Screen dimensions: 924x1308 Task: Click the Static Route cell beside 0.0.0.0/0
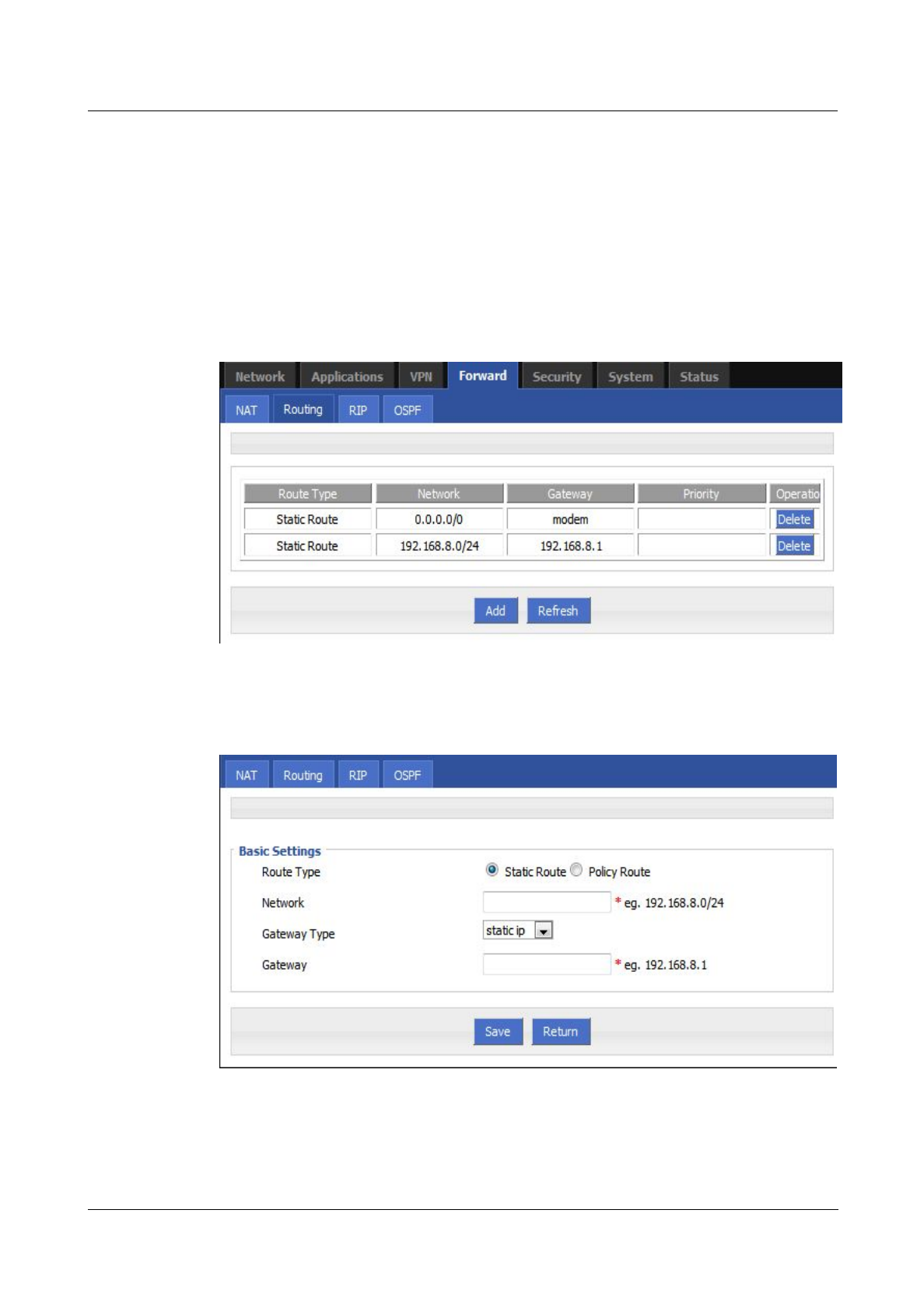click(x=307, y=519)
